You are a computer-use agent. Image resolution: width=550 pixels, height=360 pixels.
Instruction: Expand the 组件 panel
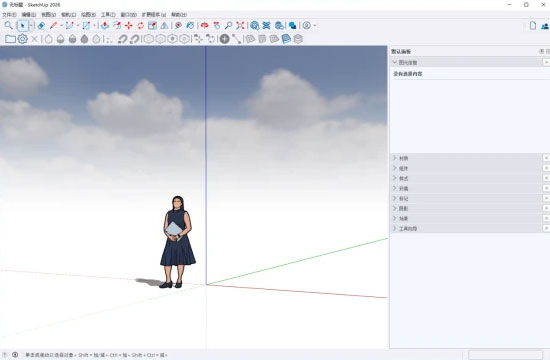point(395,168)
